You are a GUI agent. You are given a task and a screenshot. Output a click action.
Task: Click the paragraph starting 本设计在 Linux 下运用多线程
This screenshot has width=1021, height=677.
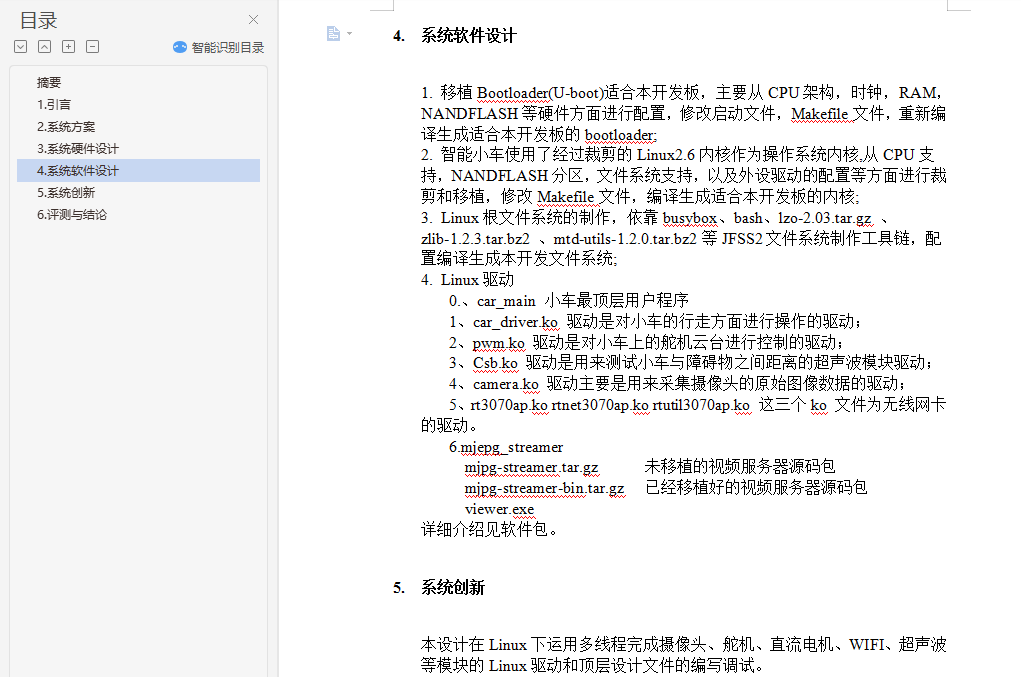pyautogui.click(x=683, y=656)
